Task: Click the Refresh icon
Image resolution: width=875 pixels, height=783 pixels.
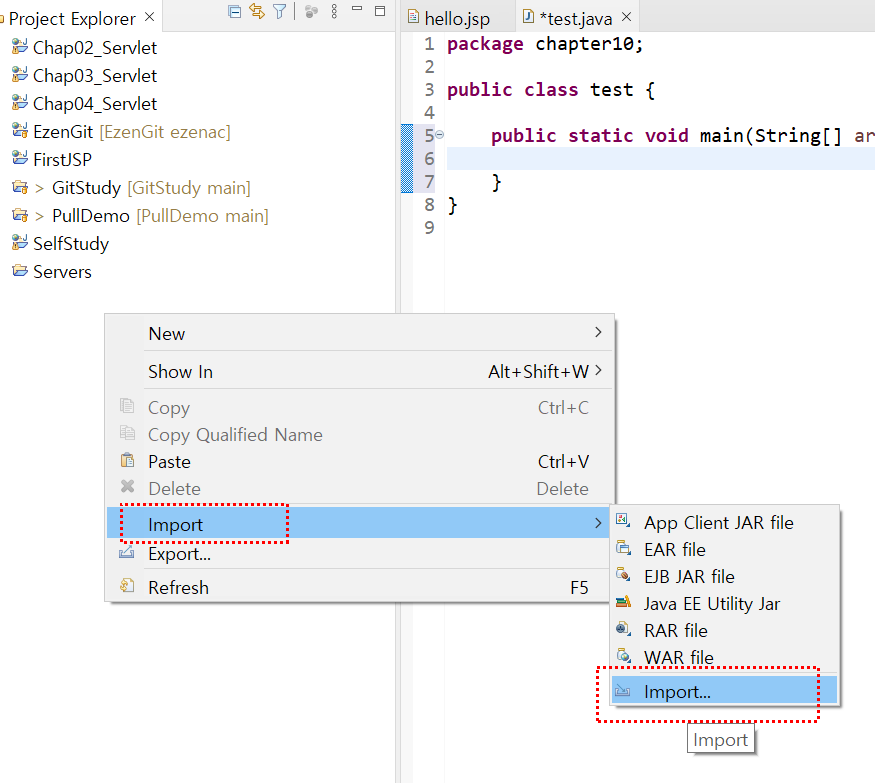Action: [x=127, y=585]
